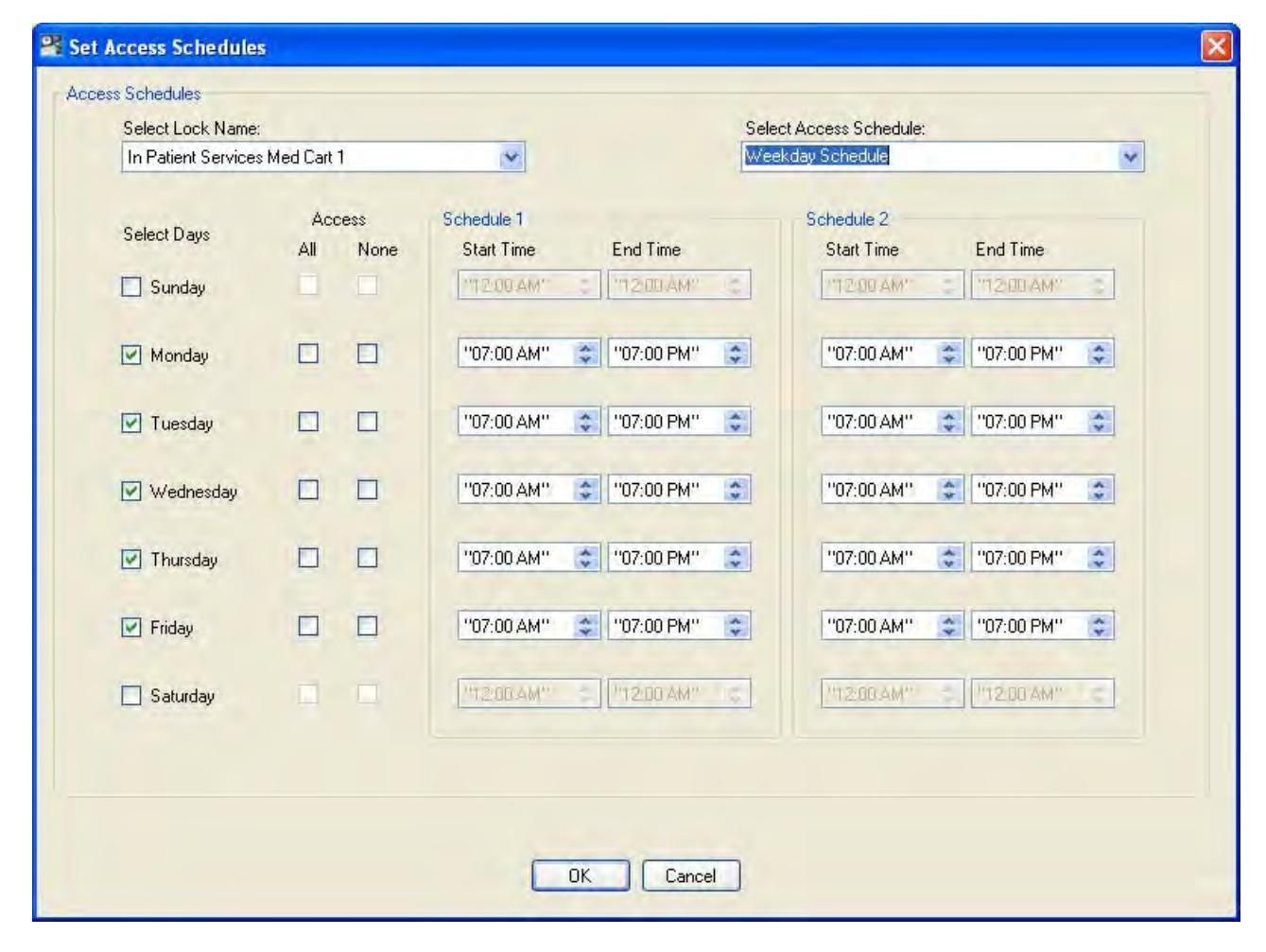Check Access None for Monday

(368, 354)
